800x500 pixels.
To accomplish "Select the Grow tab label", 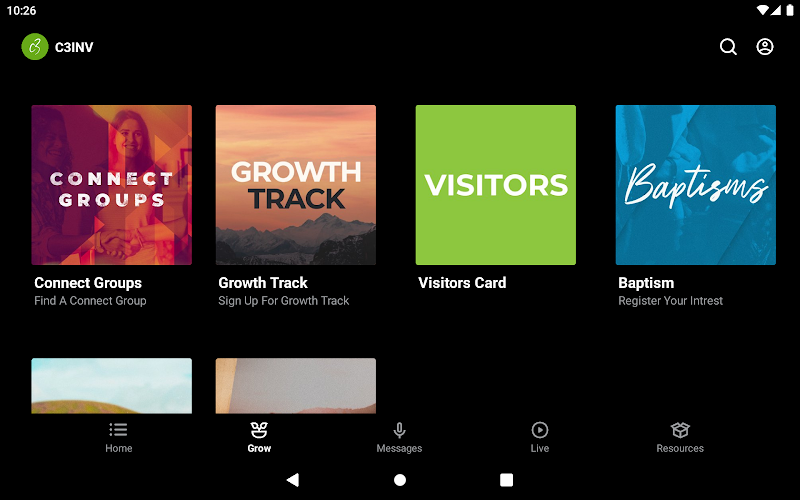I will tap(259, 448).
